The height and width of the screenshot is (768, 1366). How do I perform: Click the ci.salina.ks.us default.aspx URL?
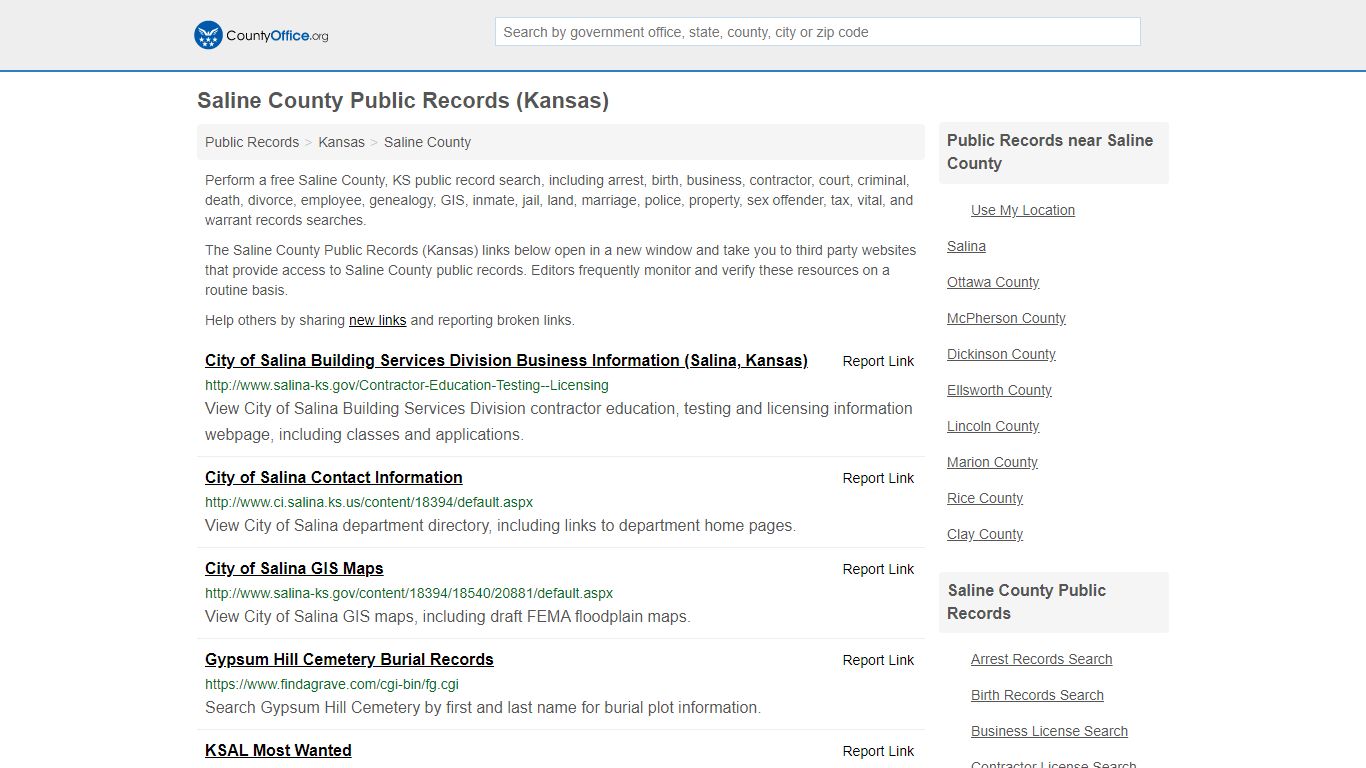(x=369, y=502)
